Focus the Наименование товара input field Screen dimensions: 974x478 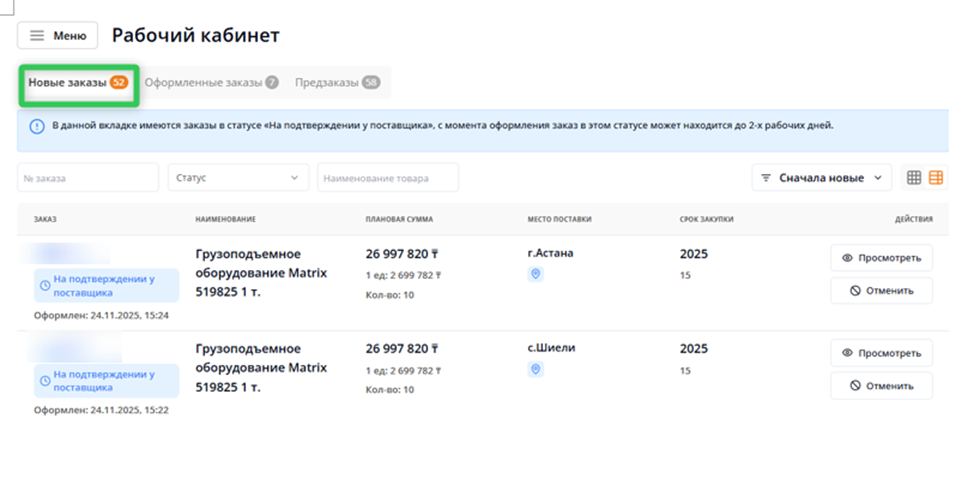[x=388, y=178]
